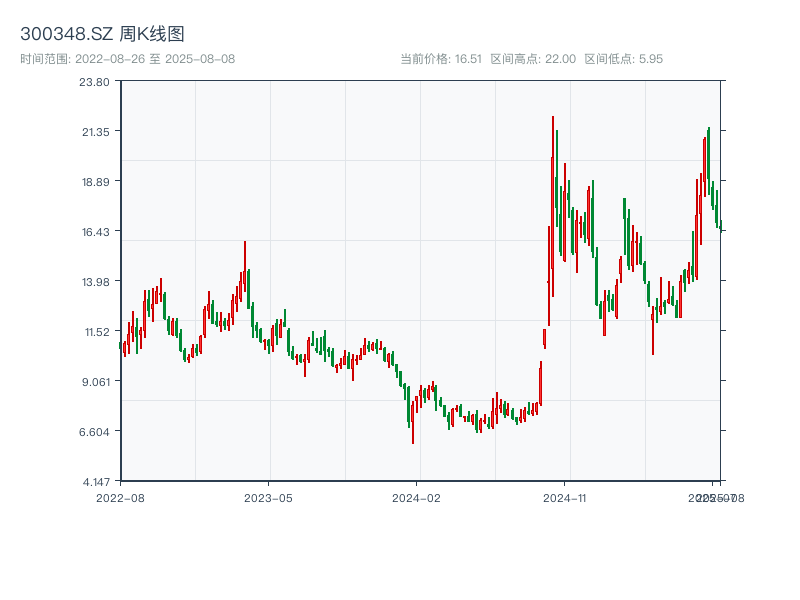Click the 2024-02 x-axis label

tap(416, 498)
